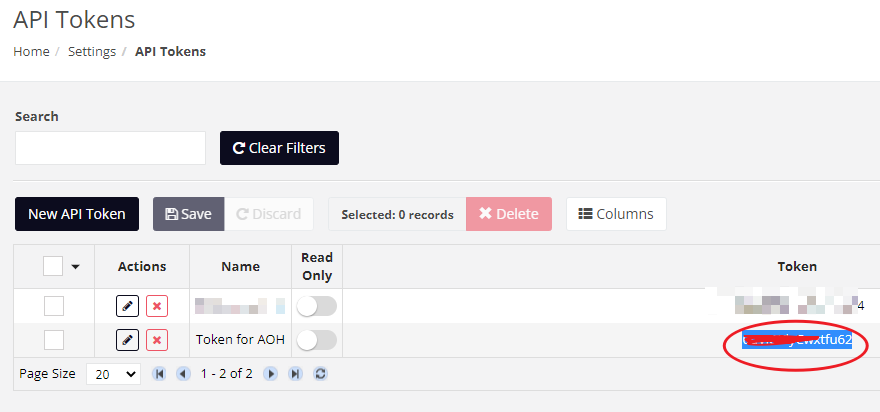Image resolution: width=880 pixels, height=412 pixels.
Task: Toggle Read Only for Token for AOH
Action: tap(317, 340)
